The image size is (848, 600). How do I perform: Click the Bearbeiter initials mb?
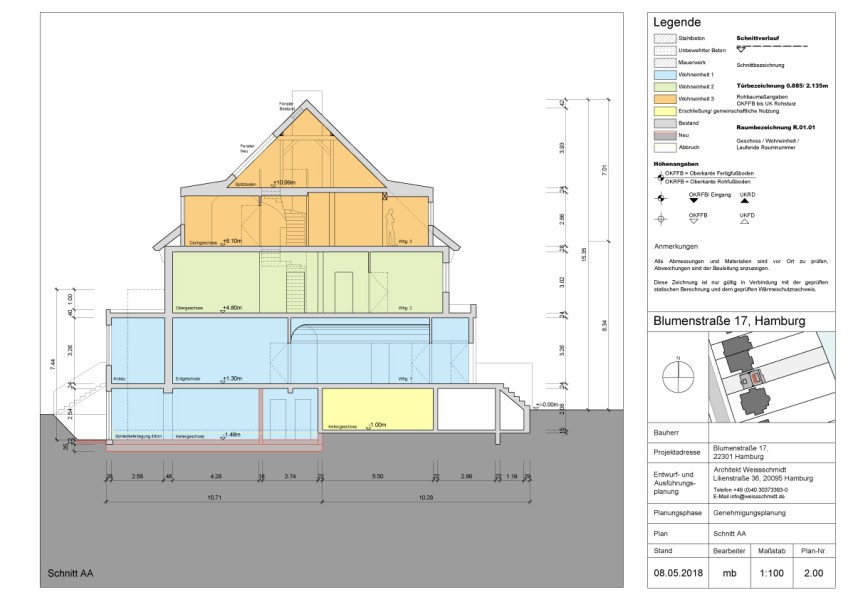pyautogui.click(x=729, y=573)
